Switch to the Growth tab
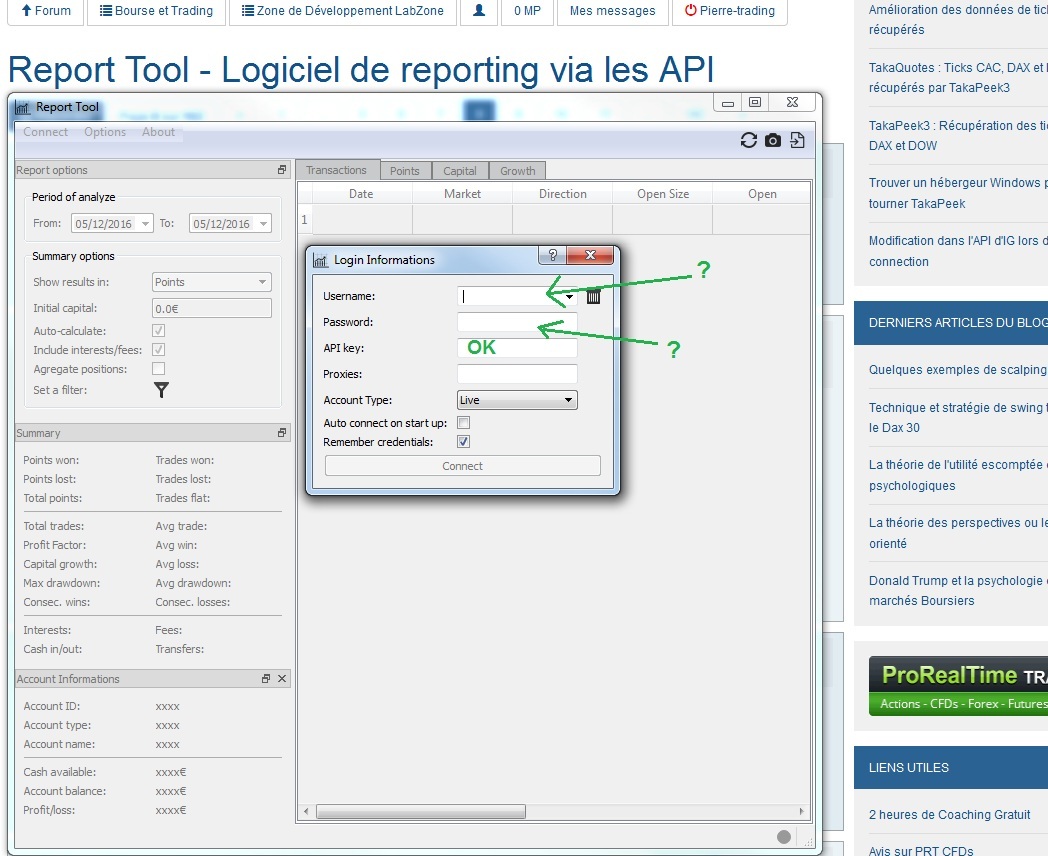The width and height of the screenshot is (1048, 856). (x=517, y=171)
